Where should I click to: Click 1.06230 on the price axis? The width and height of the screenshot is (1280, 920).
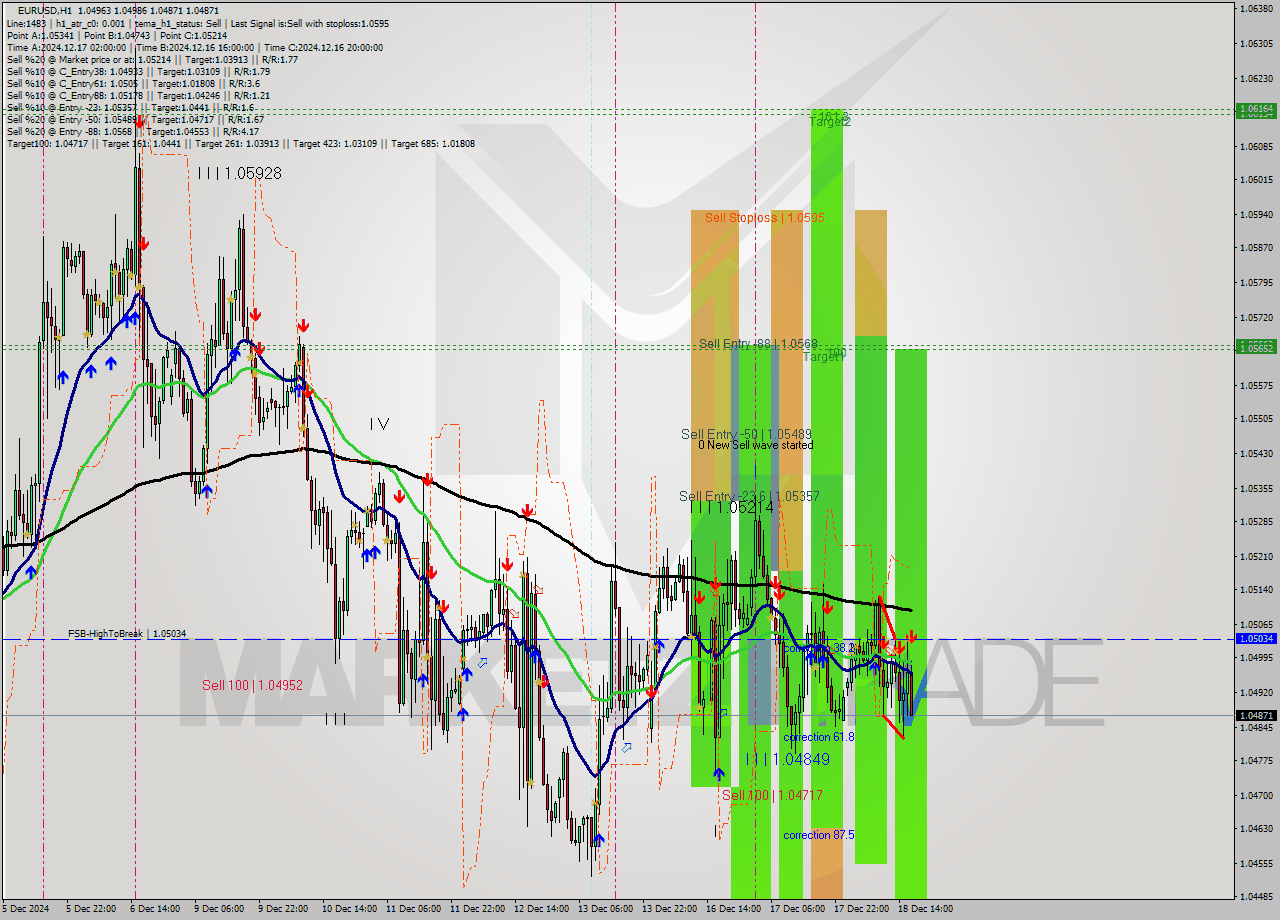pos(1256,78)
